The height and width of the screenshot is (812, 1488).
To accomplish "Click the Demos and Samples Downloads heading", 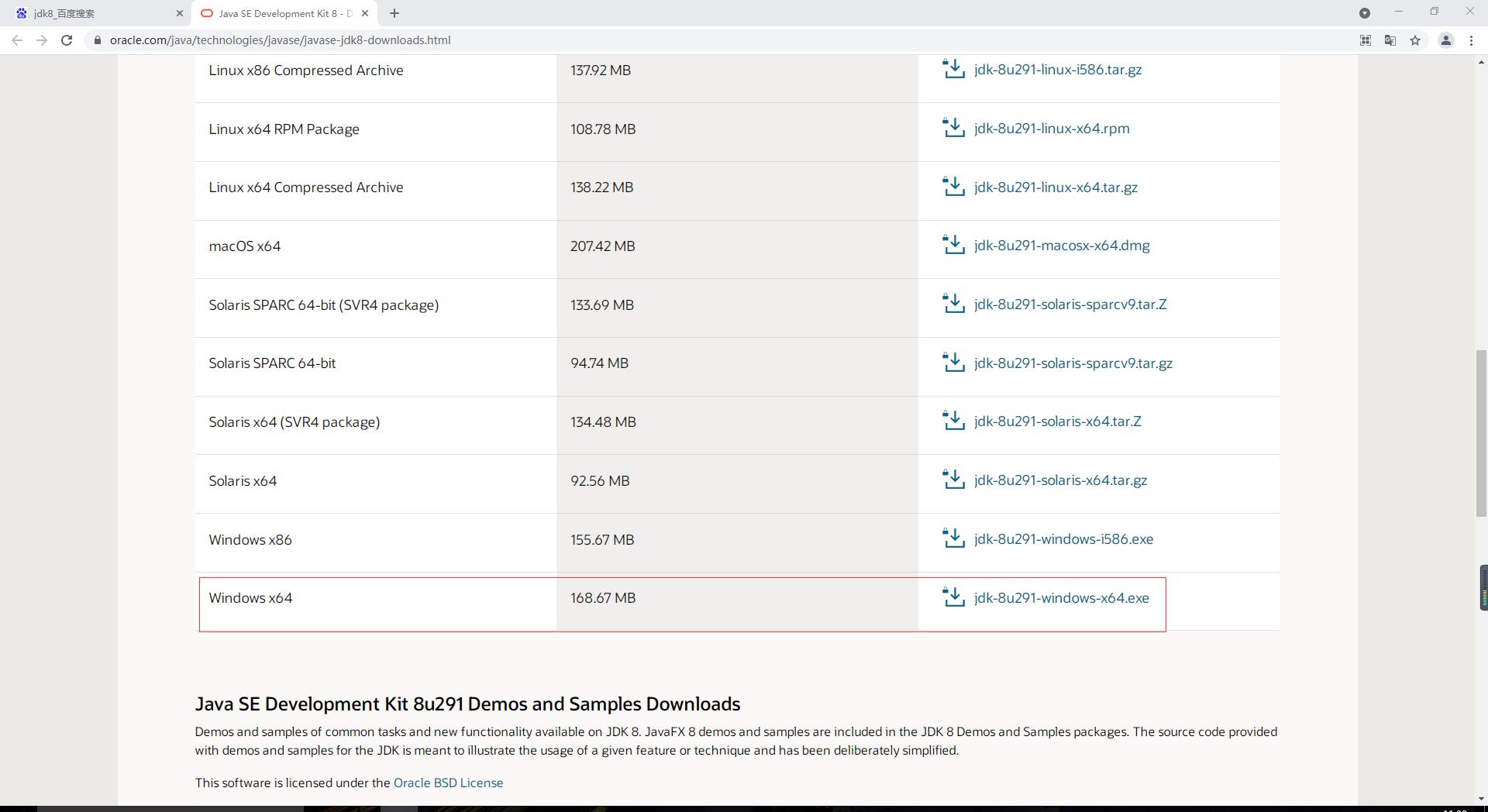I will [x=467, y=704].
